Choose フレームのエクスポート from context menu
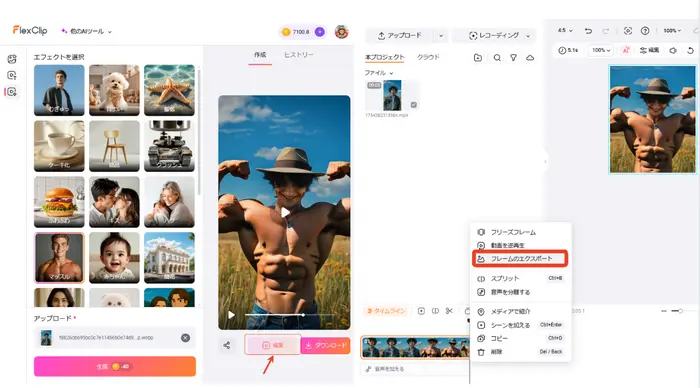Screen dimensions: 700x388 pyautogui.click(x=521, y=259)
